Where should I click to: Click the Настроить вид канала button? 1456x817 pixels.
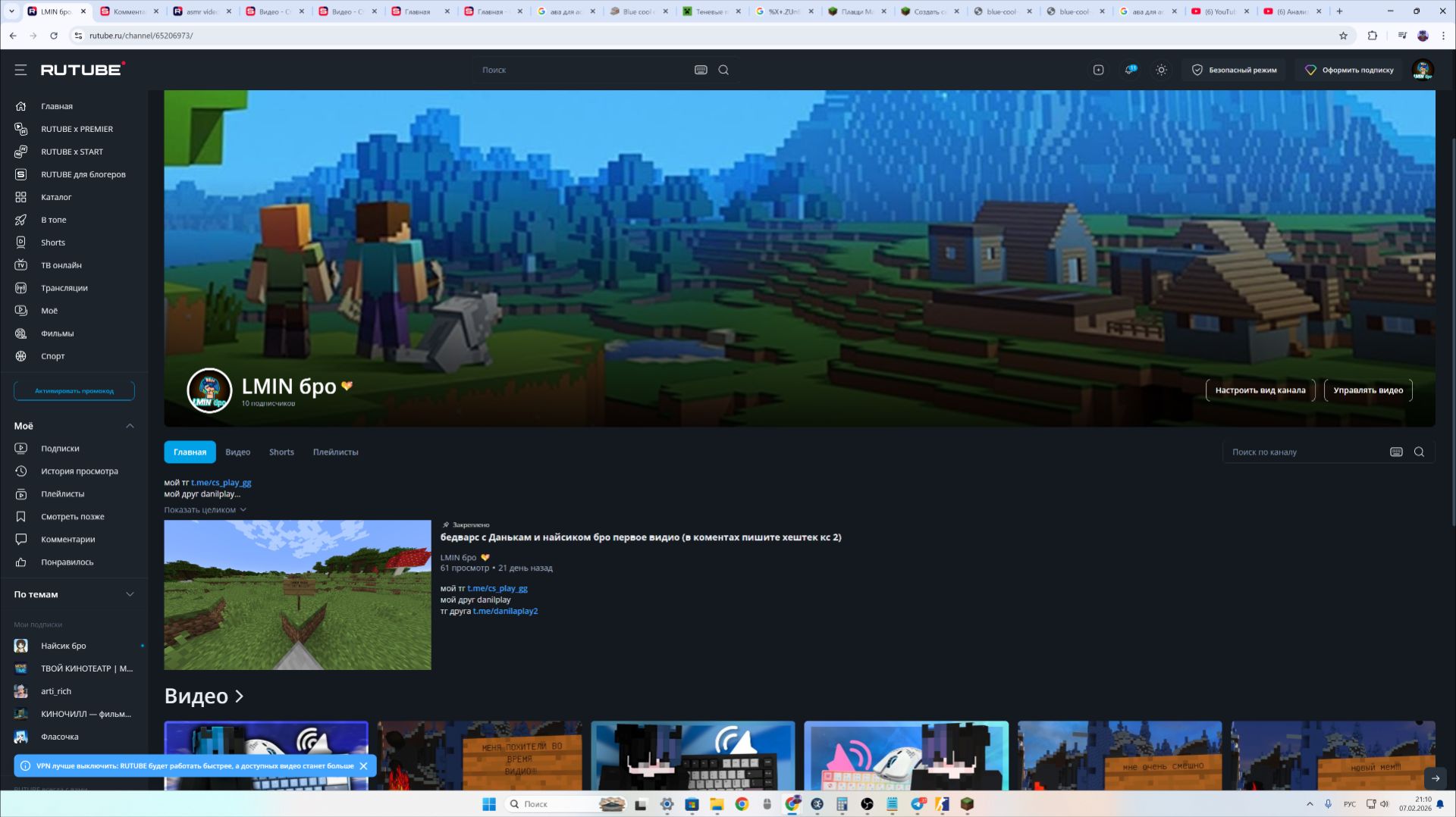(1260, 390)
